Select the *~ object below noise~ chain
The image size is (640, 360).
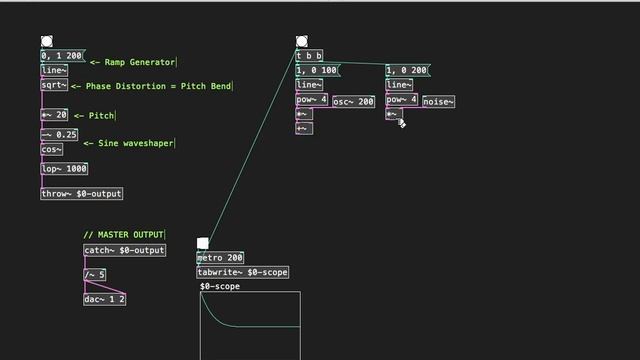[x=394, y=114]
